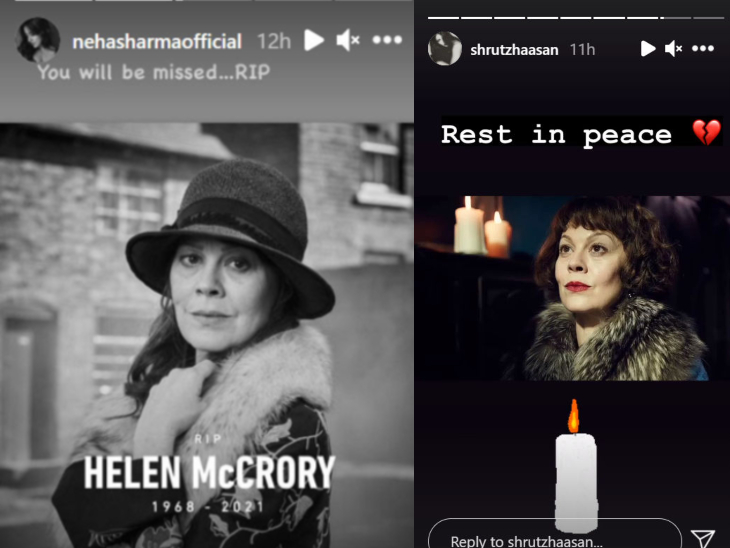Unmute the shrutzhaasan story audio
This screenshot has width=730, height=548.
(x=674, y=48)
